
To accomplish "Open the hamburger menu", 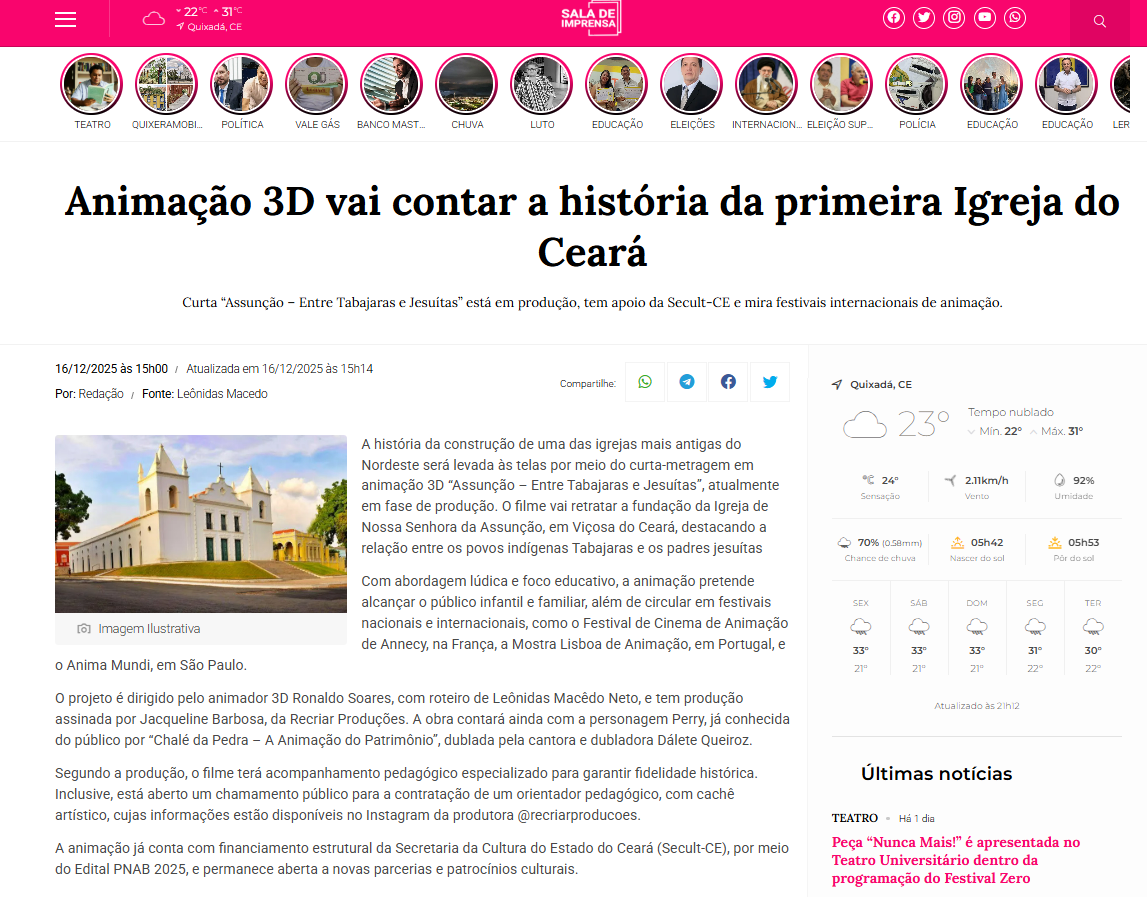I will (x=65, y=20).
